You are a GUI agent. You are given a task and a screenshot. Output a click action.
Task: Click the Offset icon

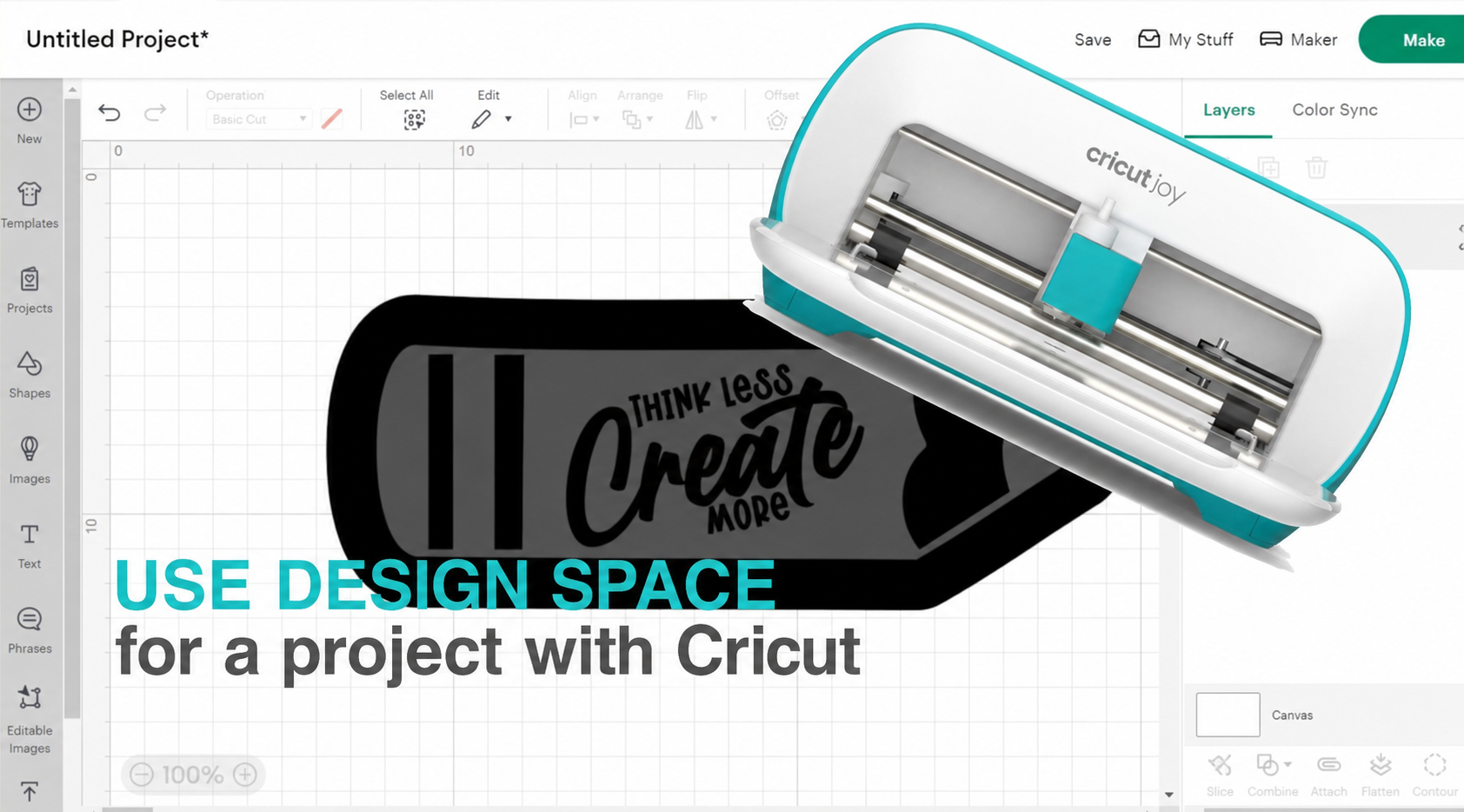[x=776, y=120]
